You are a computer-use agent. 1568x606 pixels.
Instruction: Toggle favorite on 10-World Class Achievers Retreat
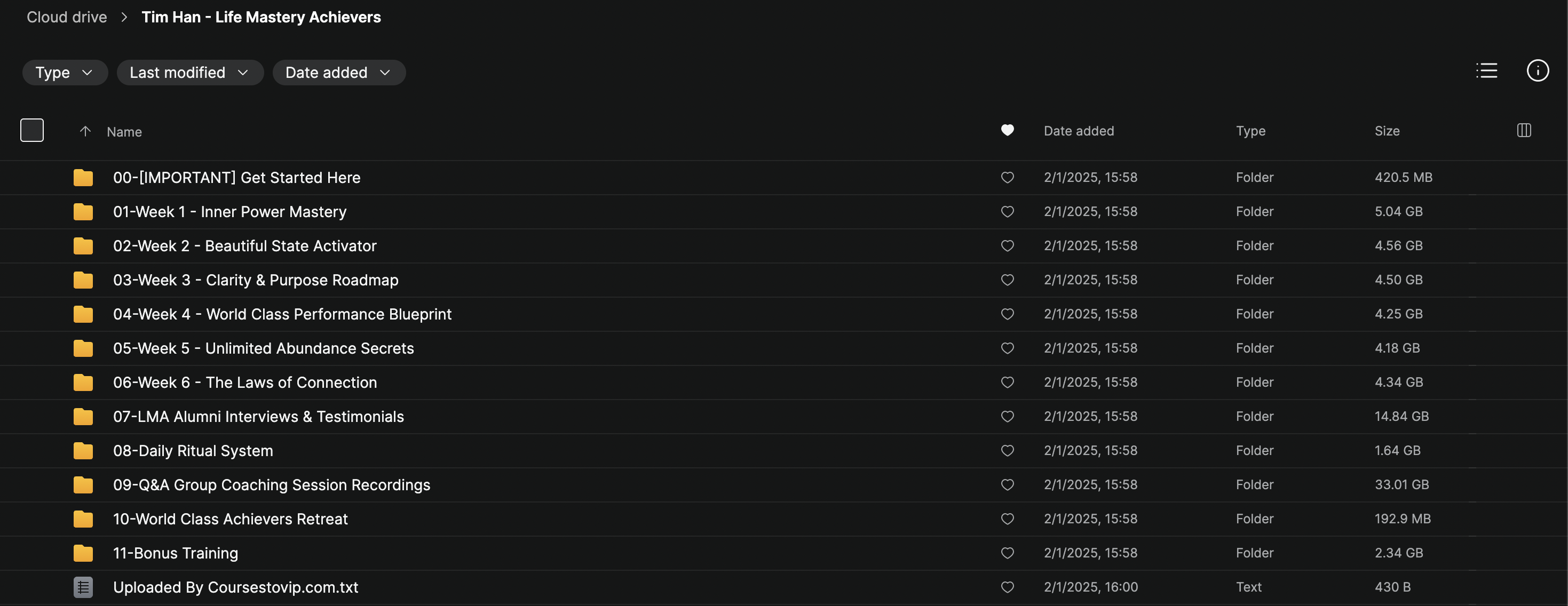pyautogui.click(x=1008, y=519)
